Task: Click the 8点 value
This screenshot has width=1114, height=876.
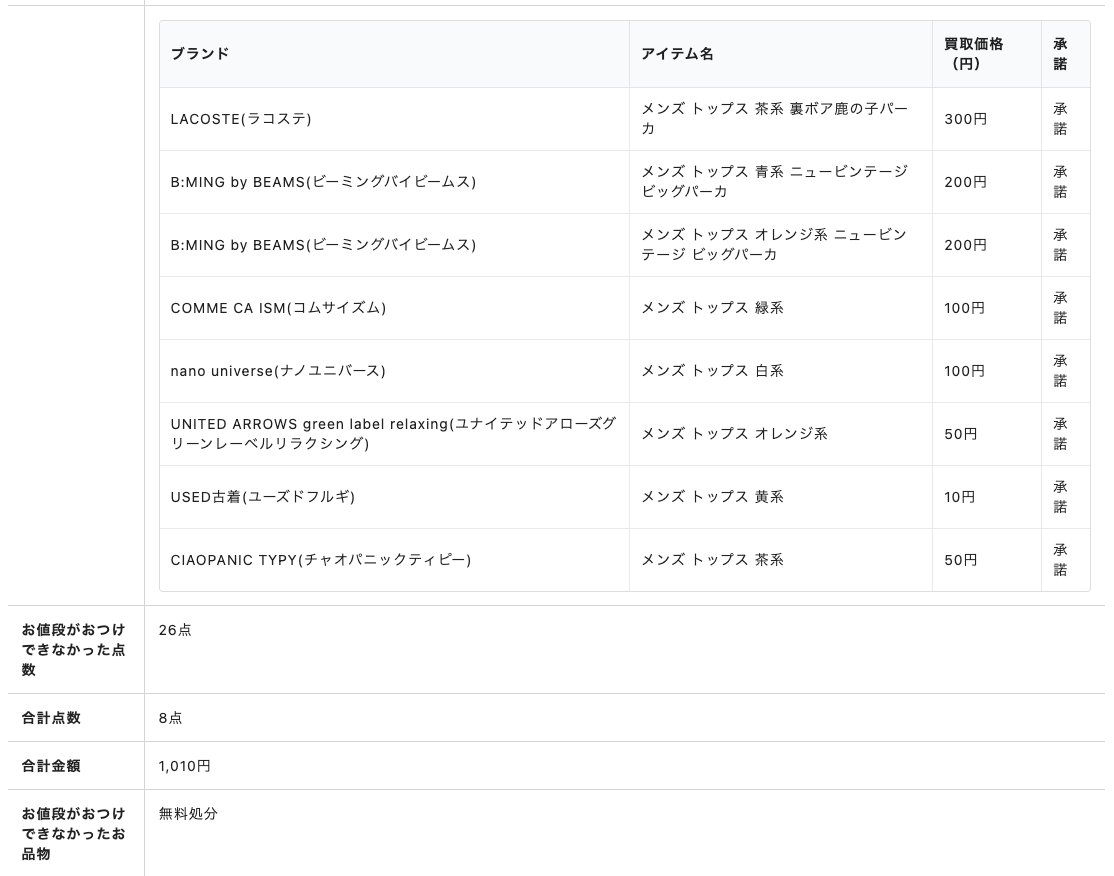Action: tap(171, 718)
